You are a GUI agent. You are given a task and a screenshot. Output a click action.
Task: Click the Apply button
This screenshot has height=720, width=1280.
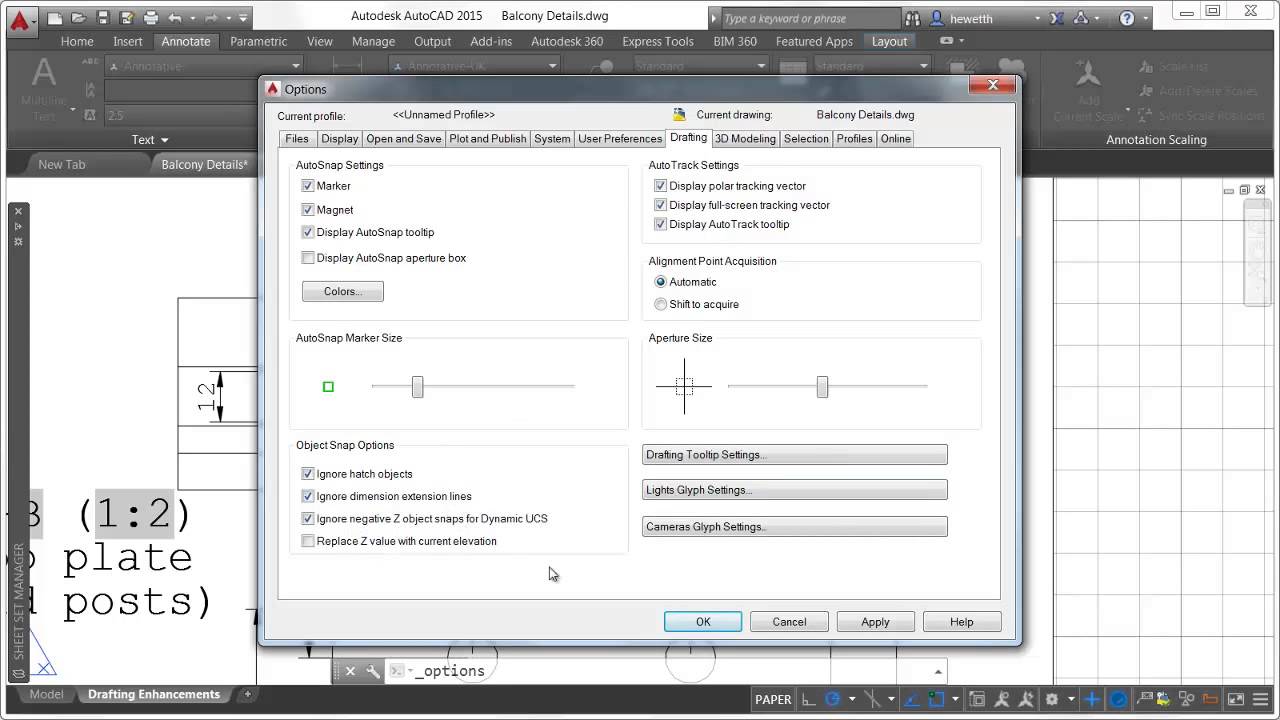875,622
